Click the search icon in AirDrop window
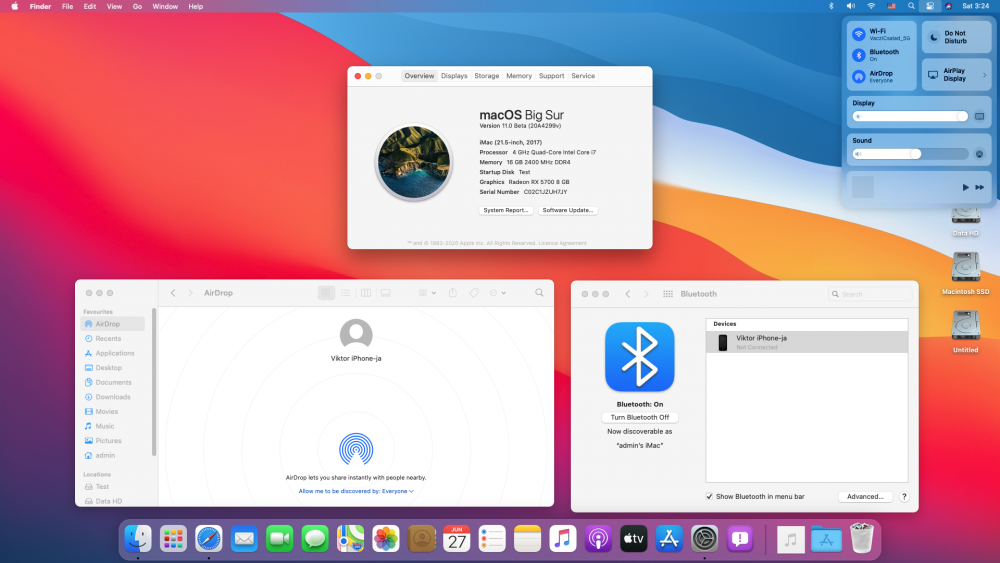 tap(540, 293)
